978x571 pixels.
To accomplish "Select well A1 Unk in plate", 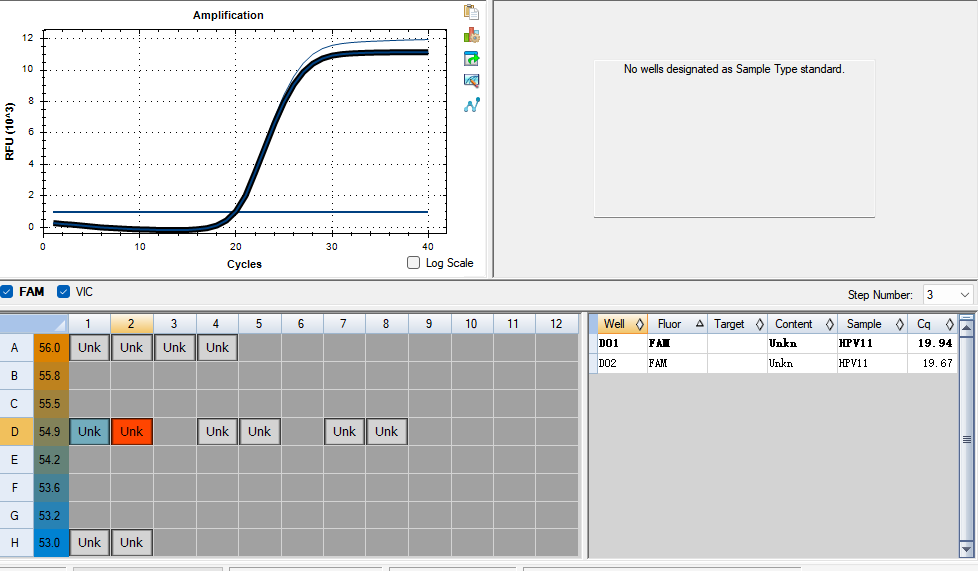I will click(89, 348).
